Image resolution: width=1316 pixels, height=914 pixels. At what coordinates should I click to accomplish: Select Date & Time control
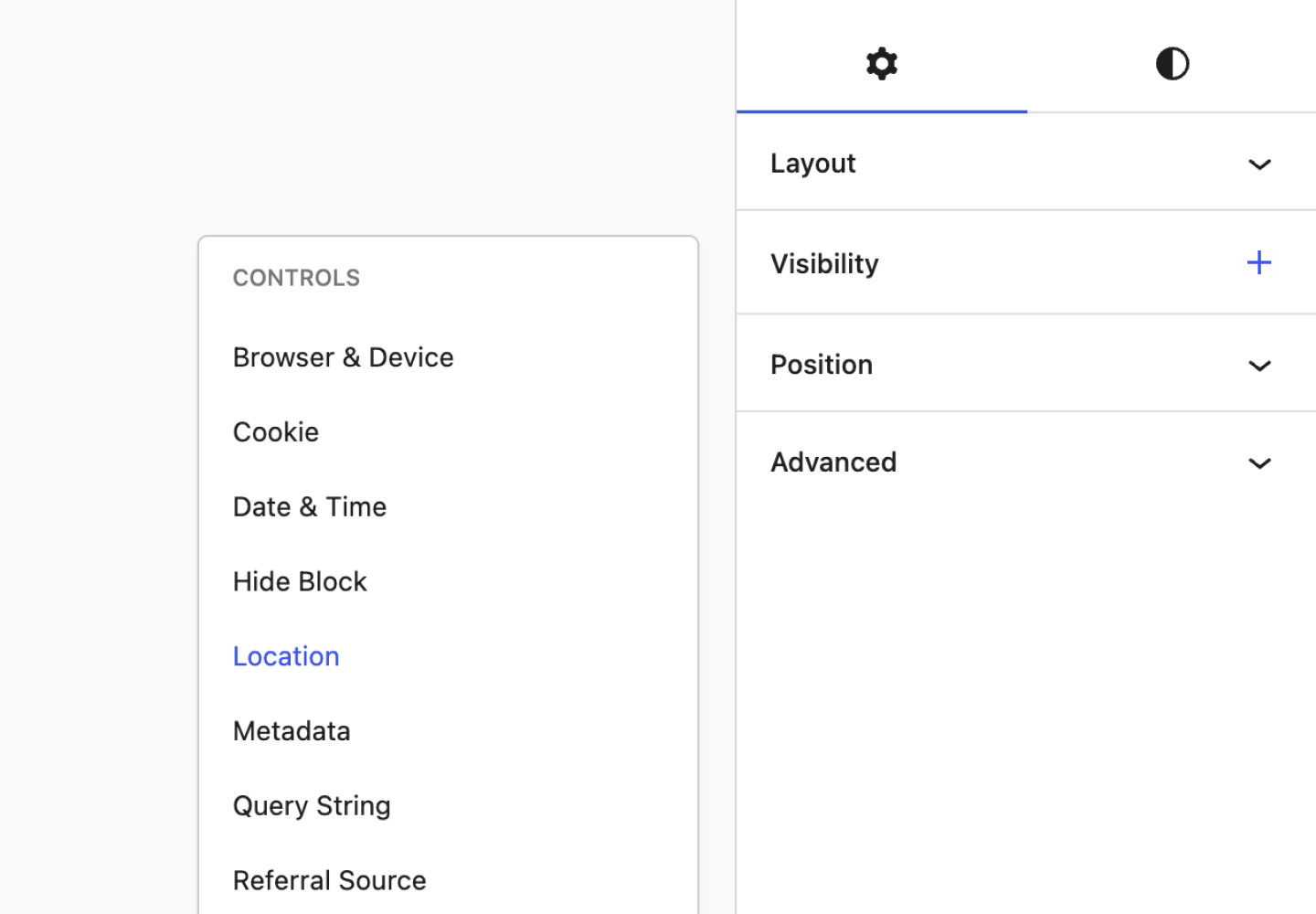(310, 507)
